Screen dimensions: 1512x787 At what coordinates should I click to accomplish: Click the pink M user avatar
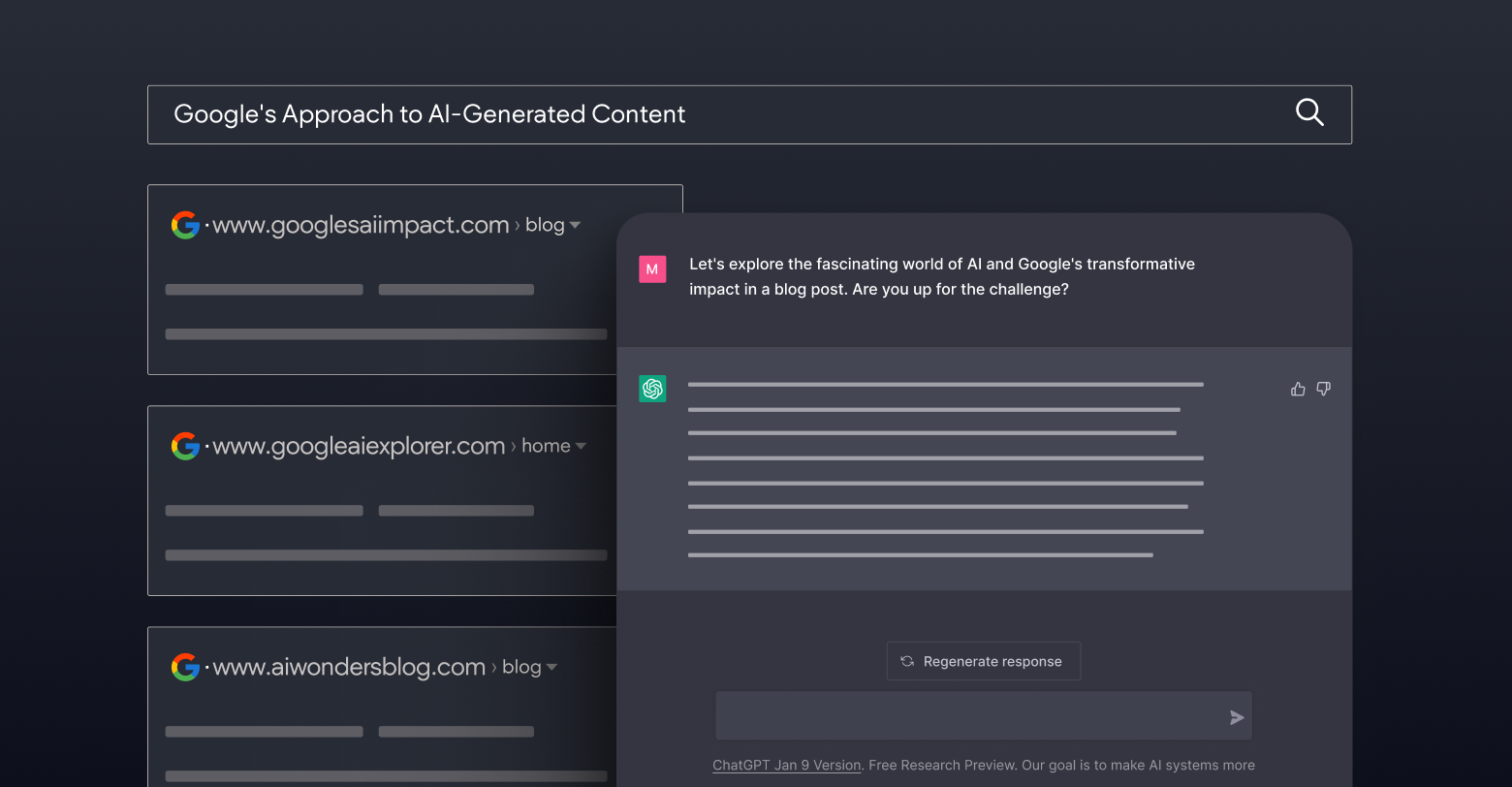[x=652, y=269]
